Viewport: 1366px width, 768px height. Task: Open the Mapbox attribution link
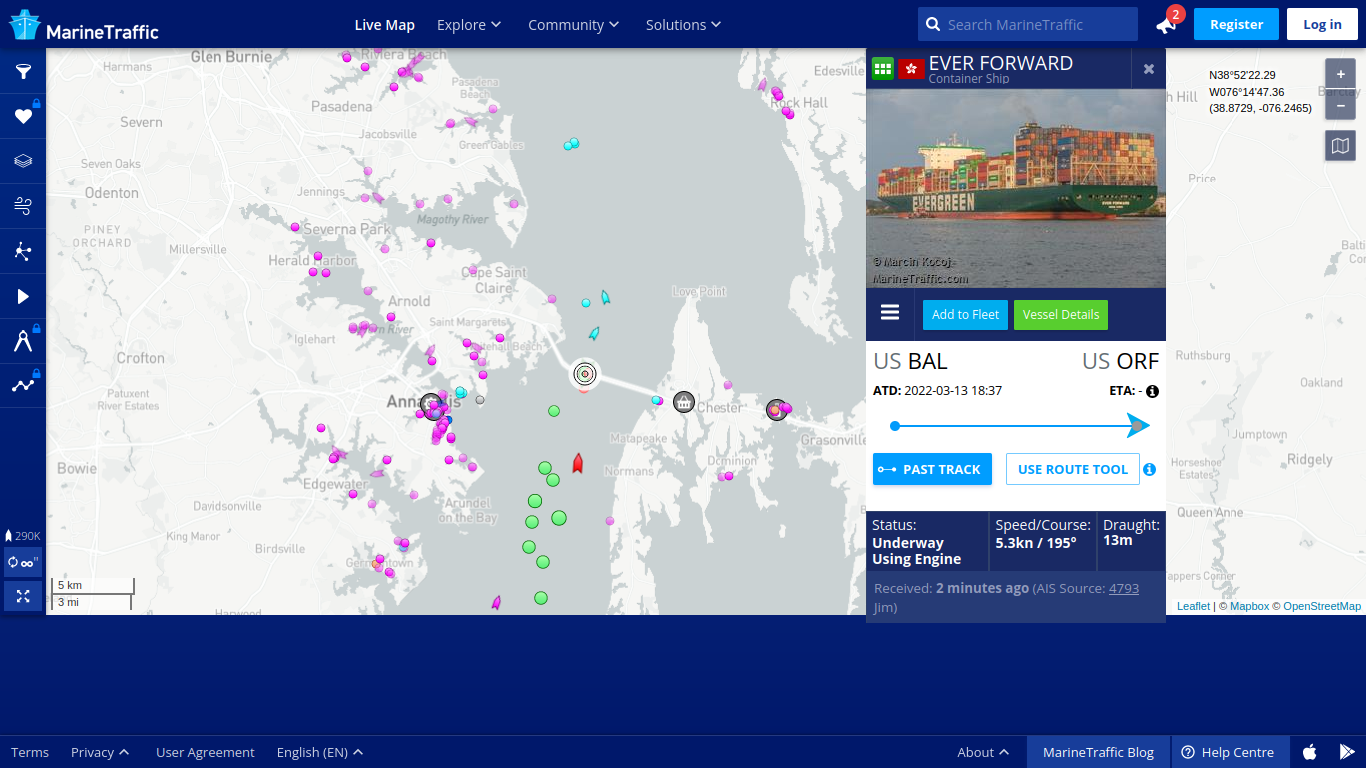coord(1249,606)
